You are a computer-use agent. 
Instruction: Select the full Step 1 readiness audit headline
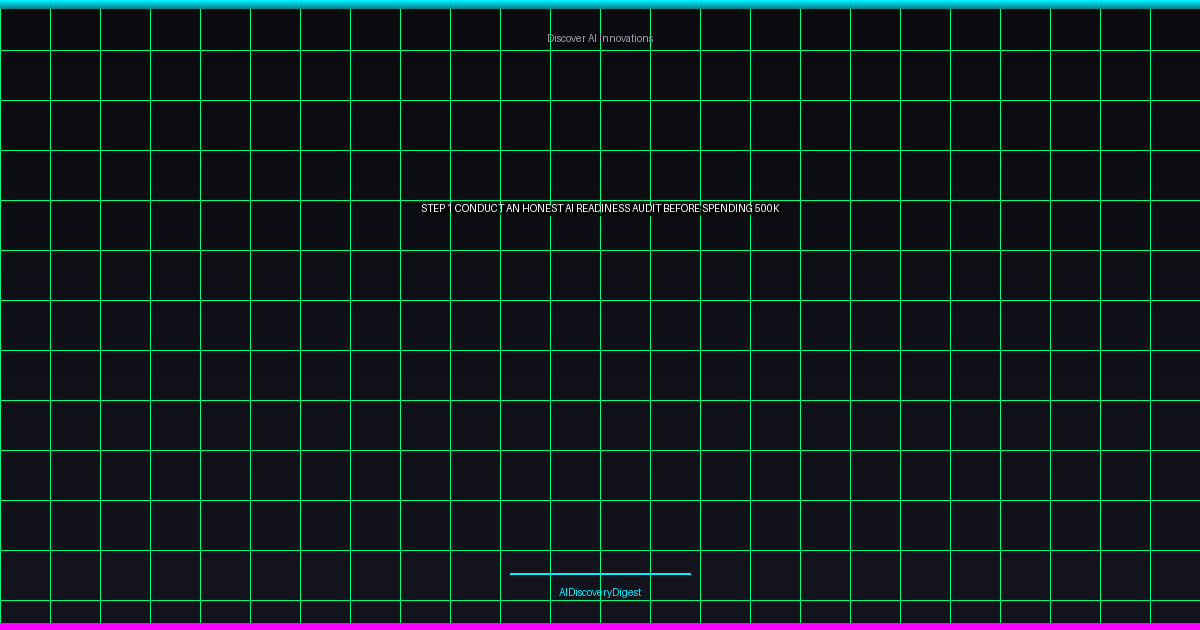pyautogui.click(x=600, y=208)
